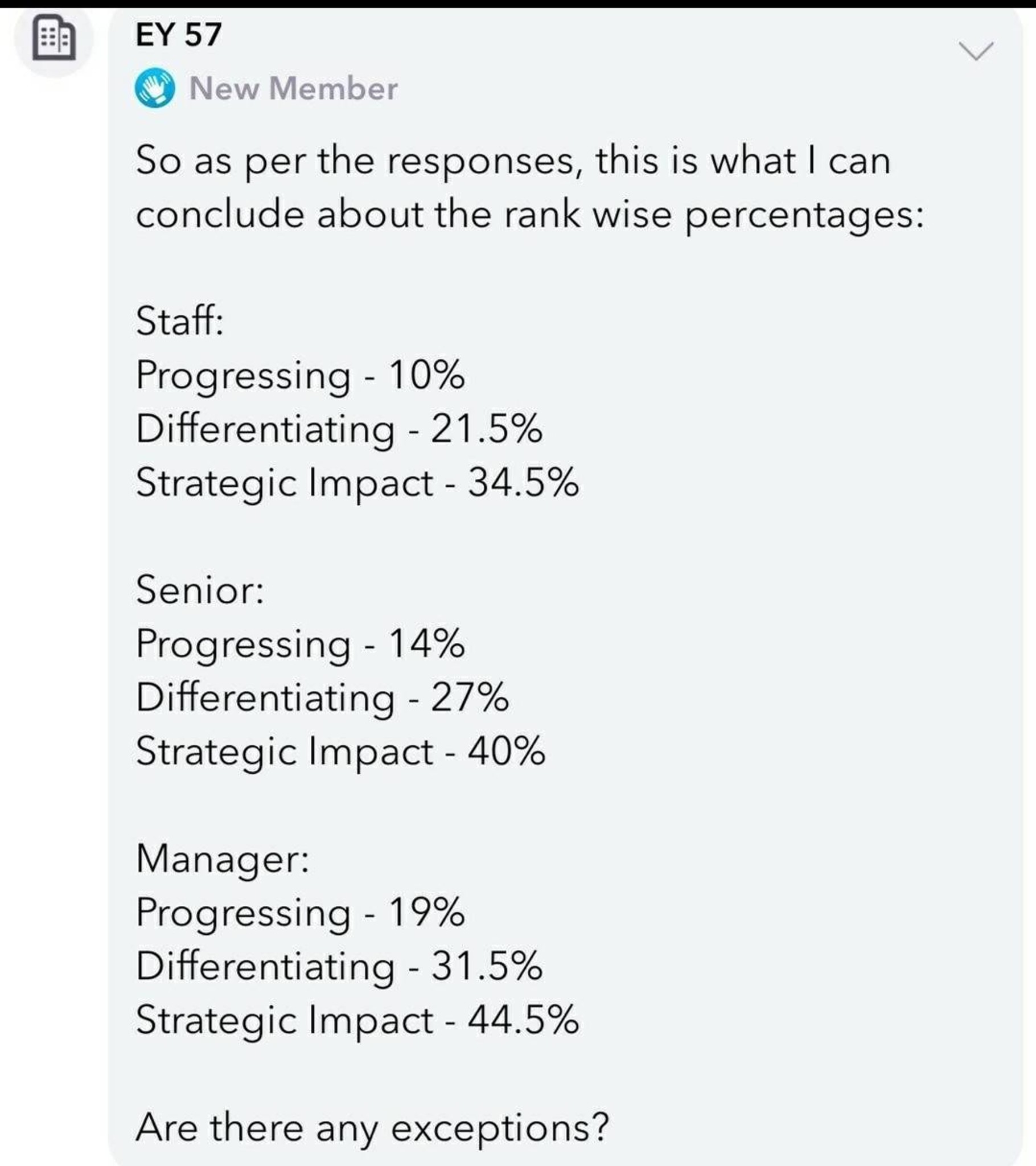Select the line starting 'So as per the responses'
The width and height of the screenshot is (1036, 1166).
[513, 162]
